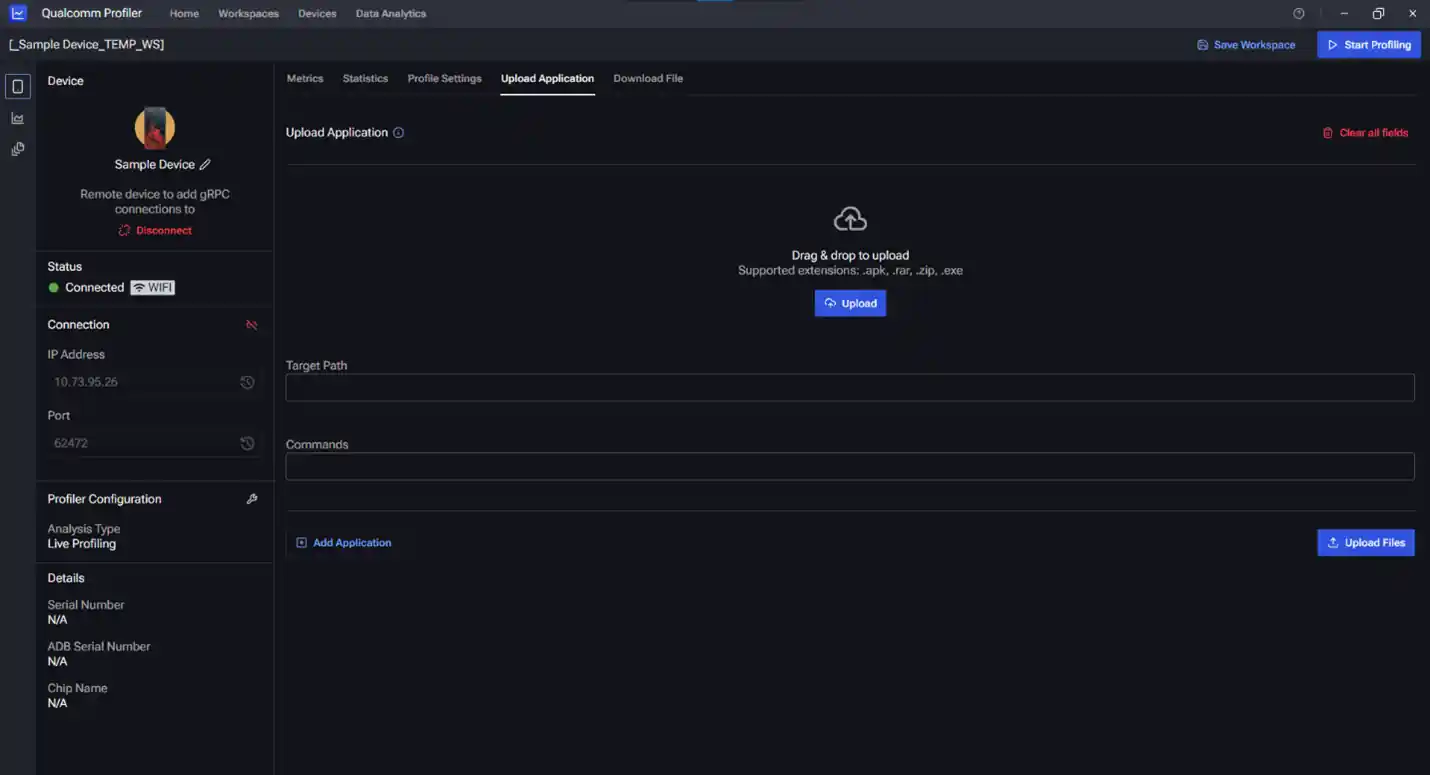Select the Device panel icon in sidebar

coord(17,86)
